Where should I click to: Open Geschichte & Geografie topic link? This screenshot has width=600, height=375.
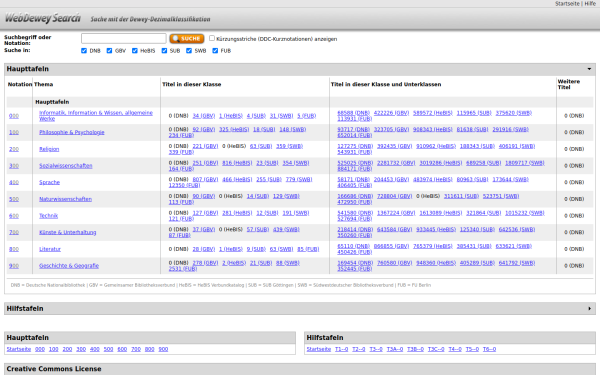69,266
